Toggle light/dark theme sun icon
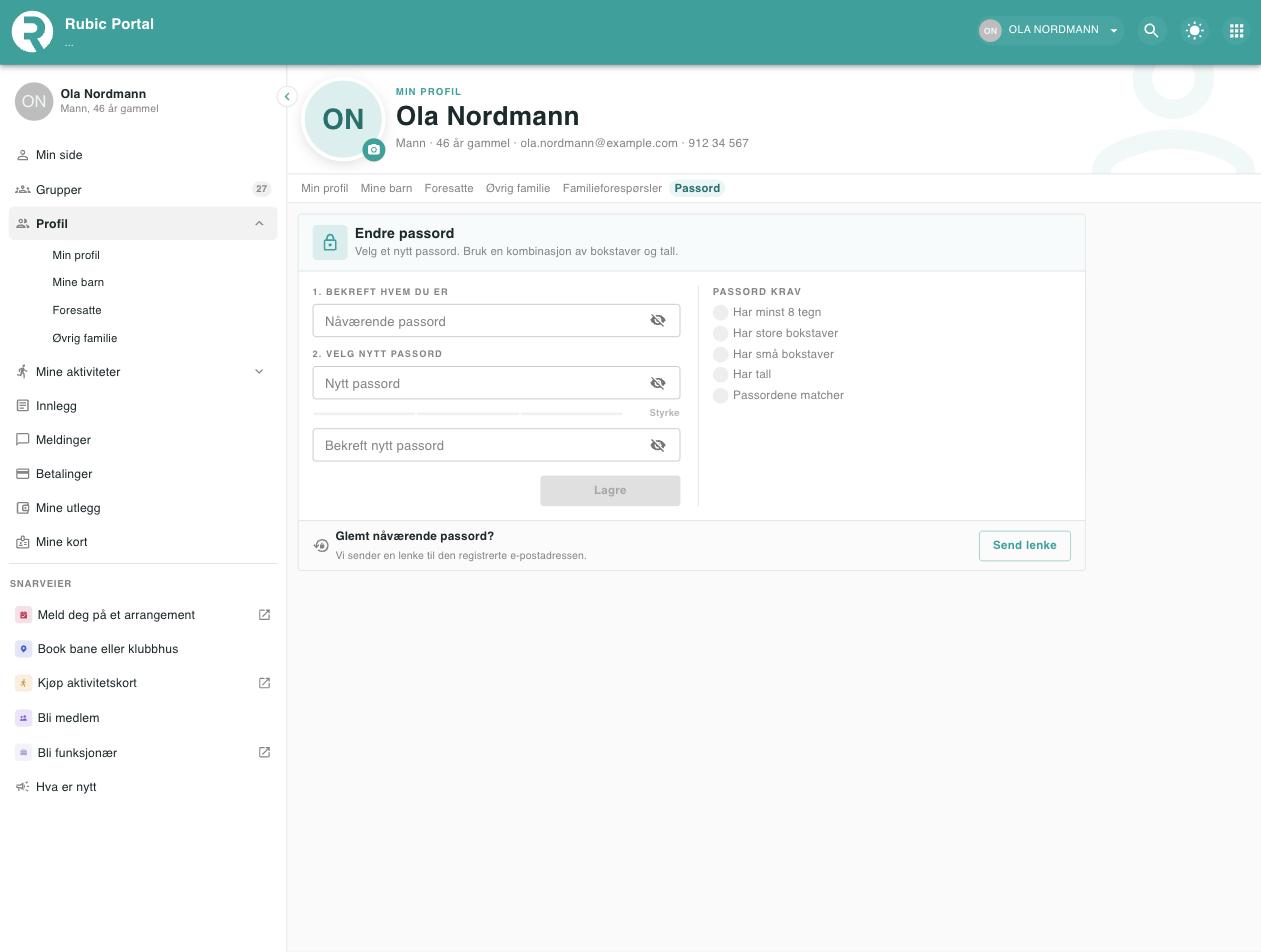Image resolution: width=1261 pixels, height=952 pixels. click(1194, 31)
